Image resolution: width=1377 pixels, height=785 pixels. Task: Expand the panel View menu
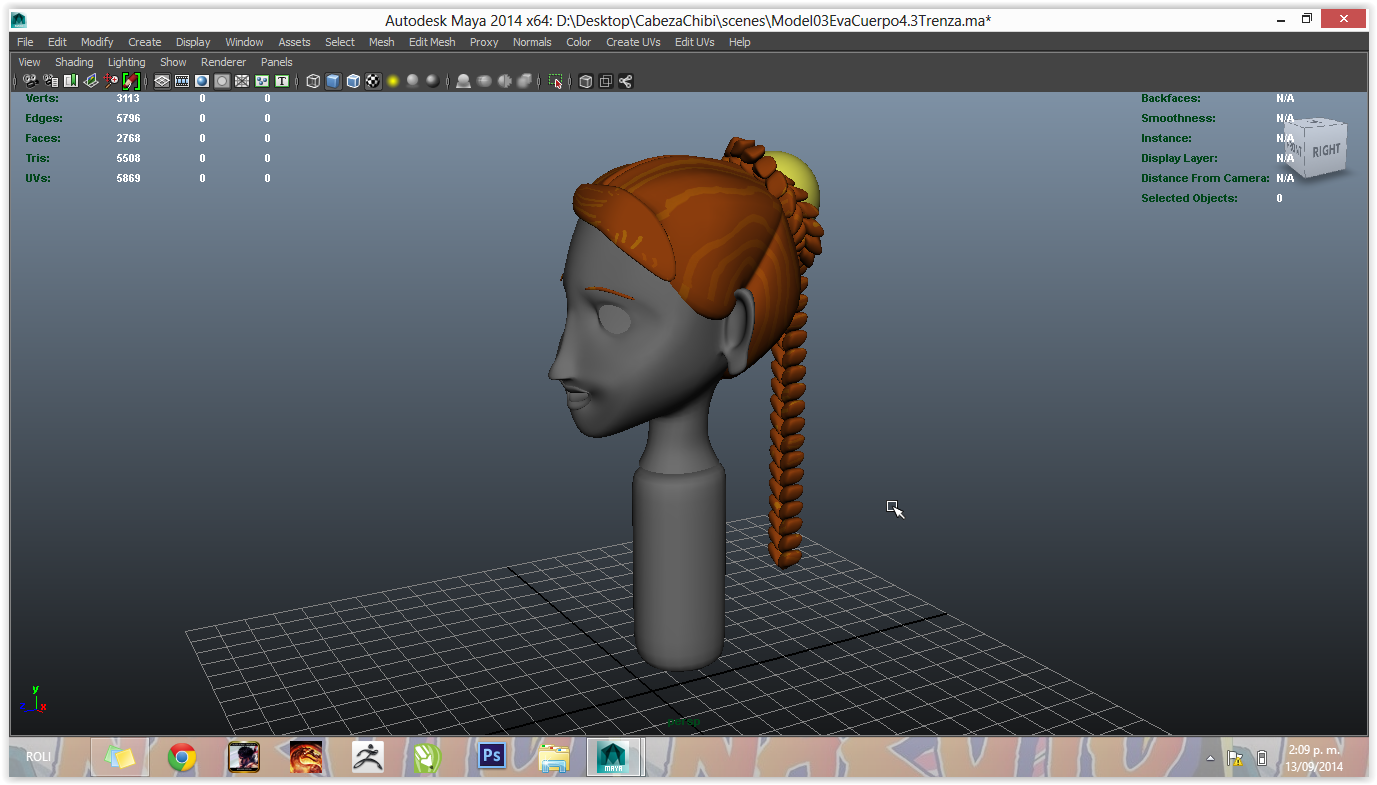point(29,62)
